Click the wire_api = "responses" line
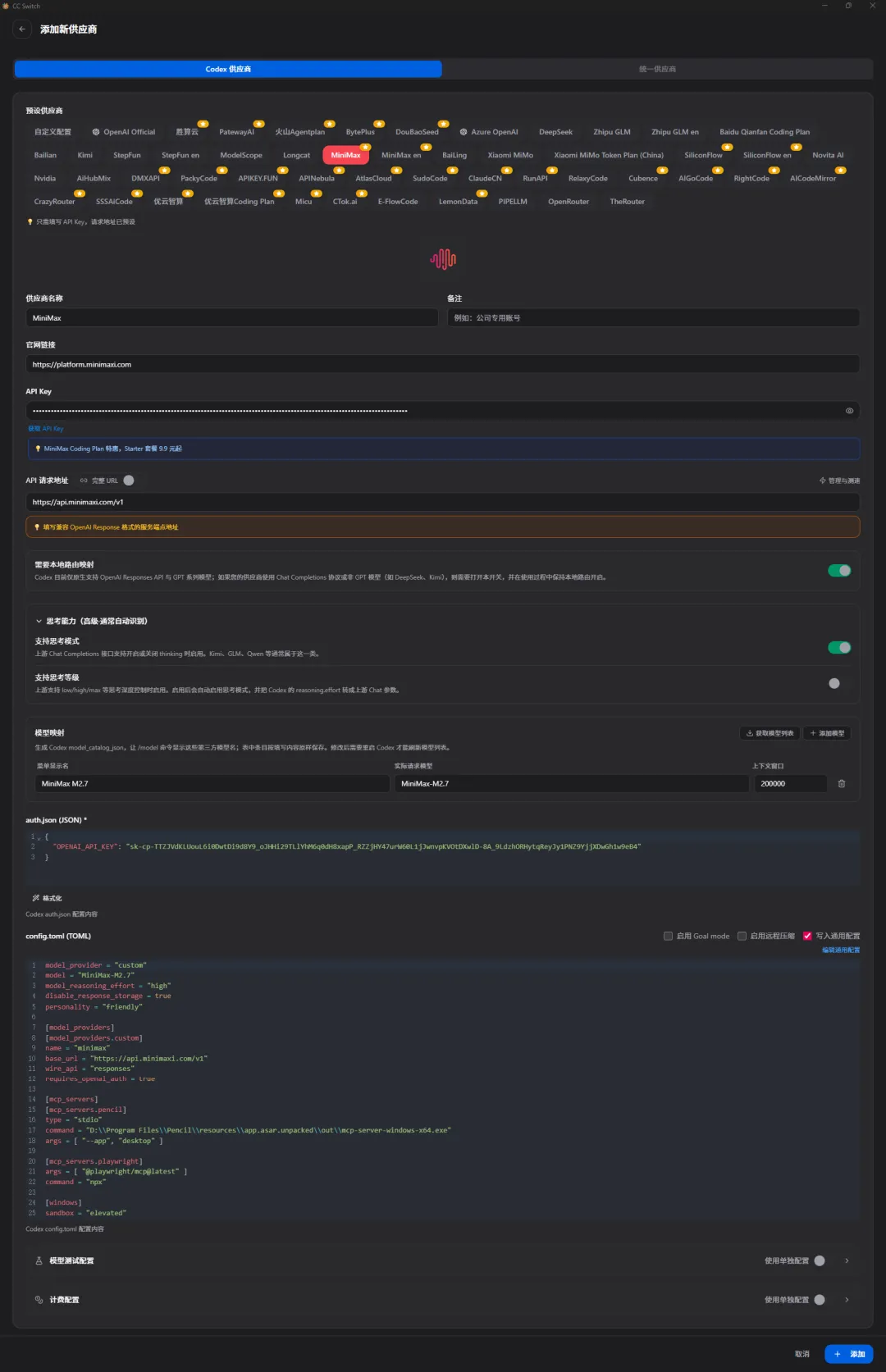This screenshot has height=1372, width=886. (x=90, y=1069)
